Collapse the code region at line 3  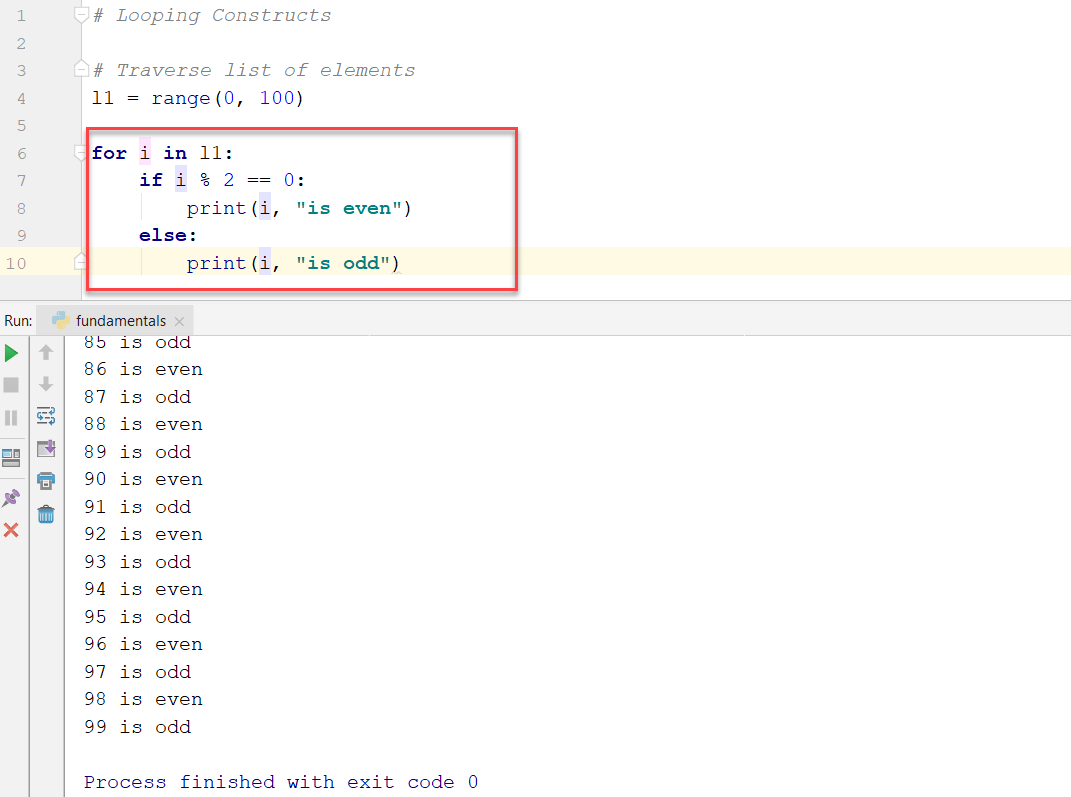[82, 68]
